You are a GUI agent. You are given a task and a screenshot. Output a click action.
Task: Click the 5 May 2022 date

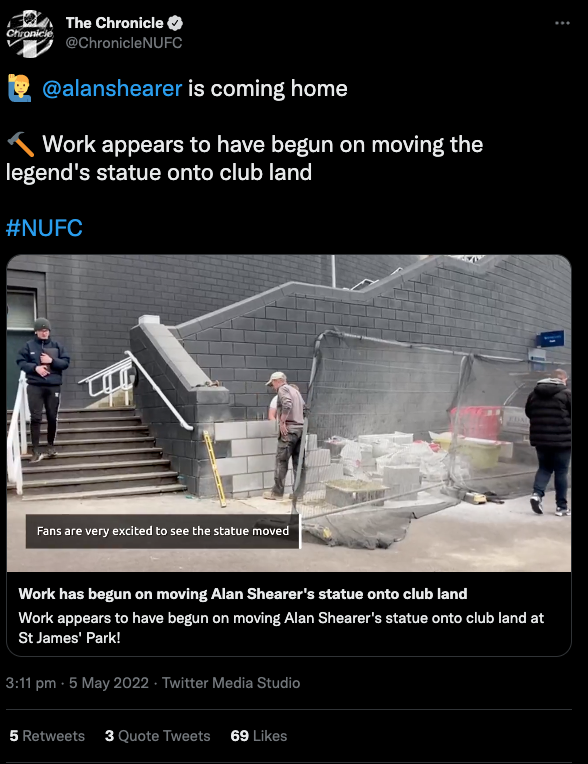(109, 683)
